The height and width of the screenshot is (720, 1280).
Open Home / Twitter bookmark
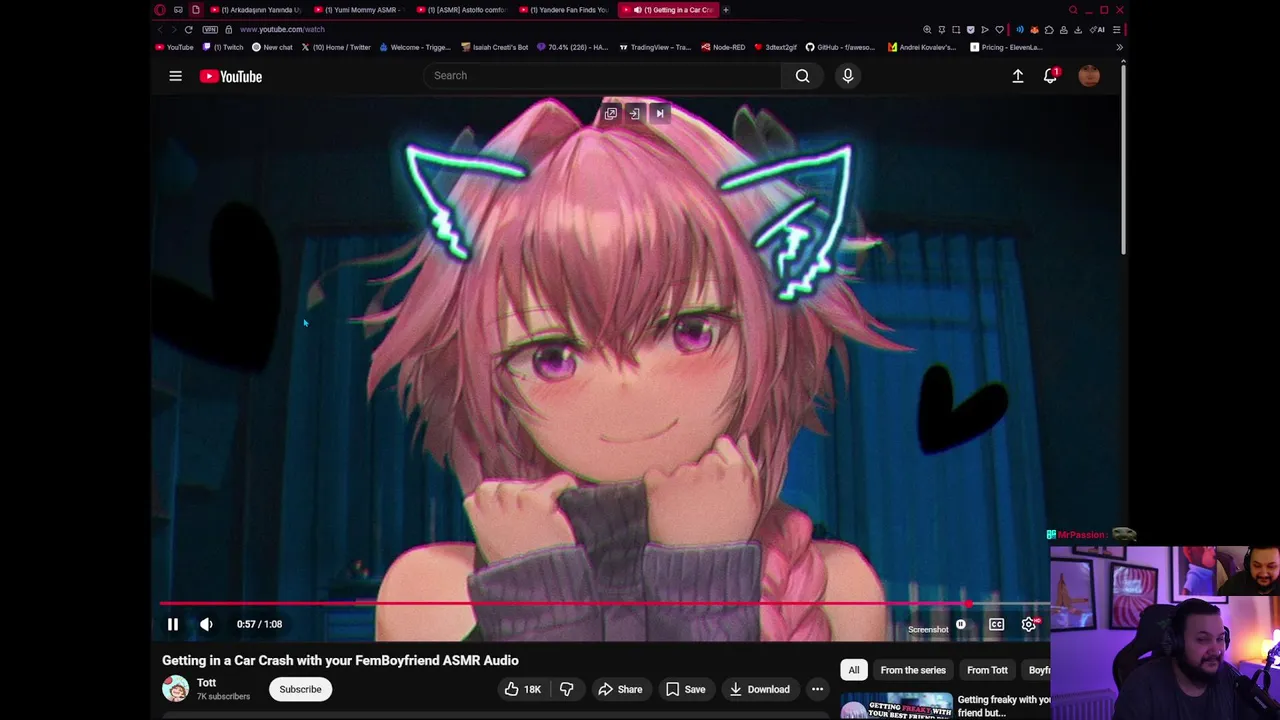pyautogui.click(x=336, y=47)
